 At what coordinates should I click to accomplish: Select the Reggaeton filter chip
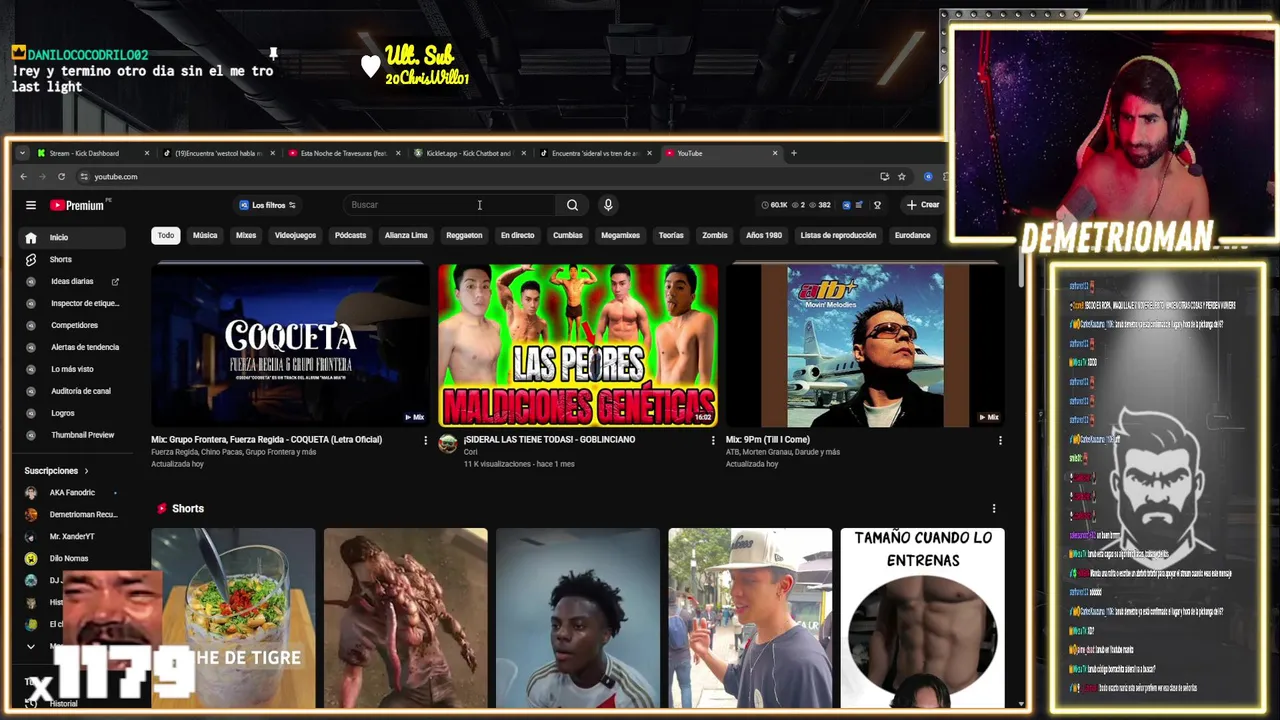(464, 236)
